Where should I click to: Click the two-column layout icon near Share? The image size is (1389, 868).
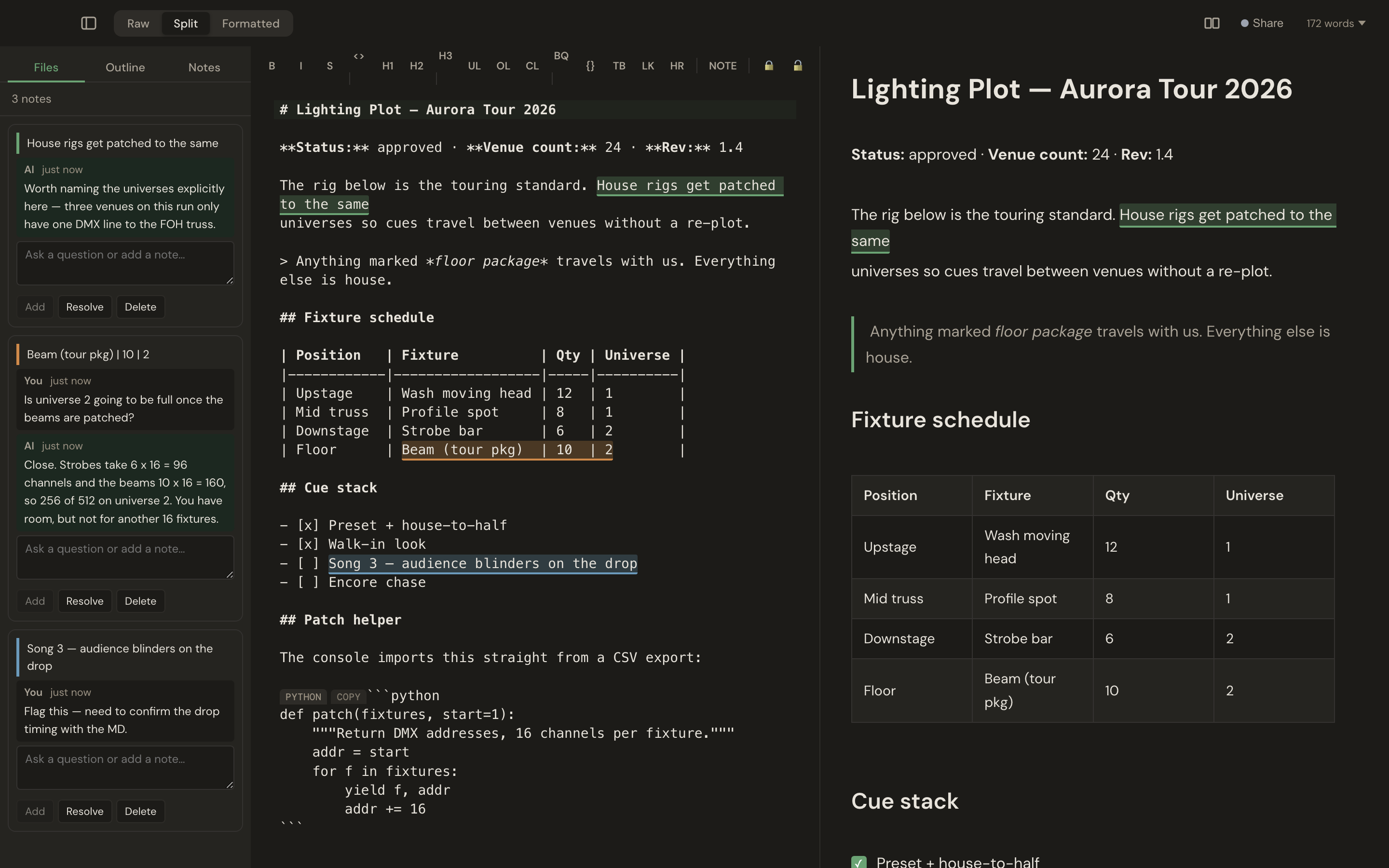[x=1212, y=23]
